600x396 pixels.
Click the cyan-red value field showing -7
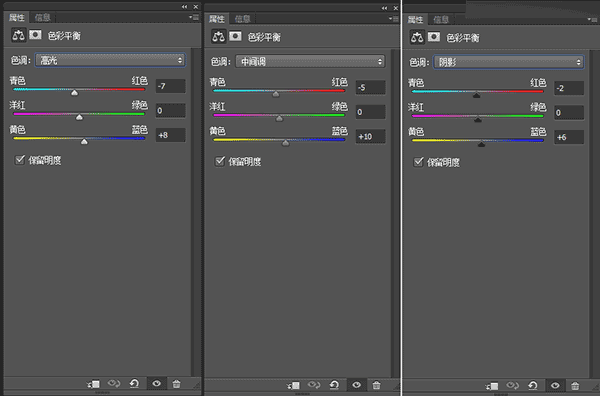click(171, 86)
